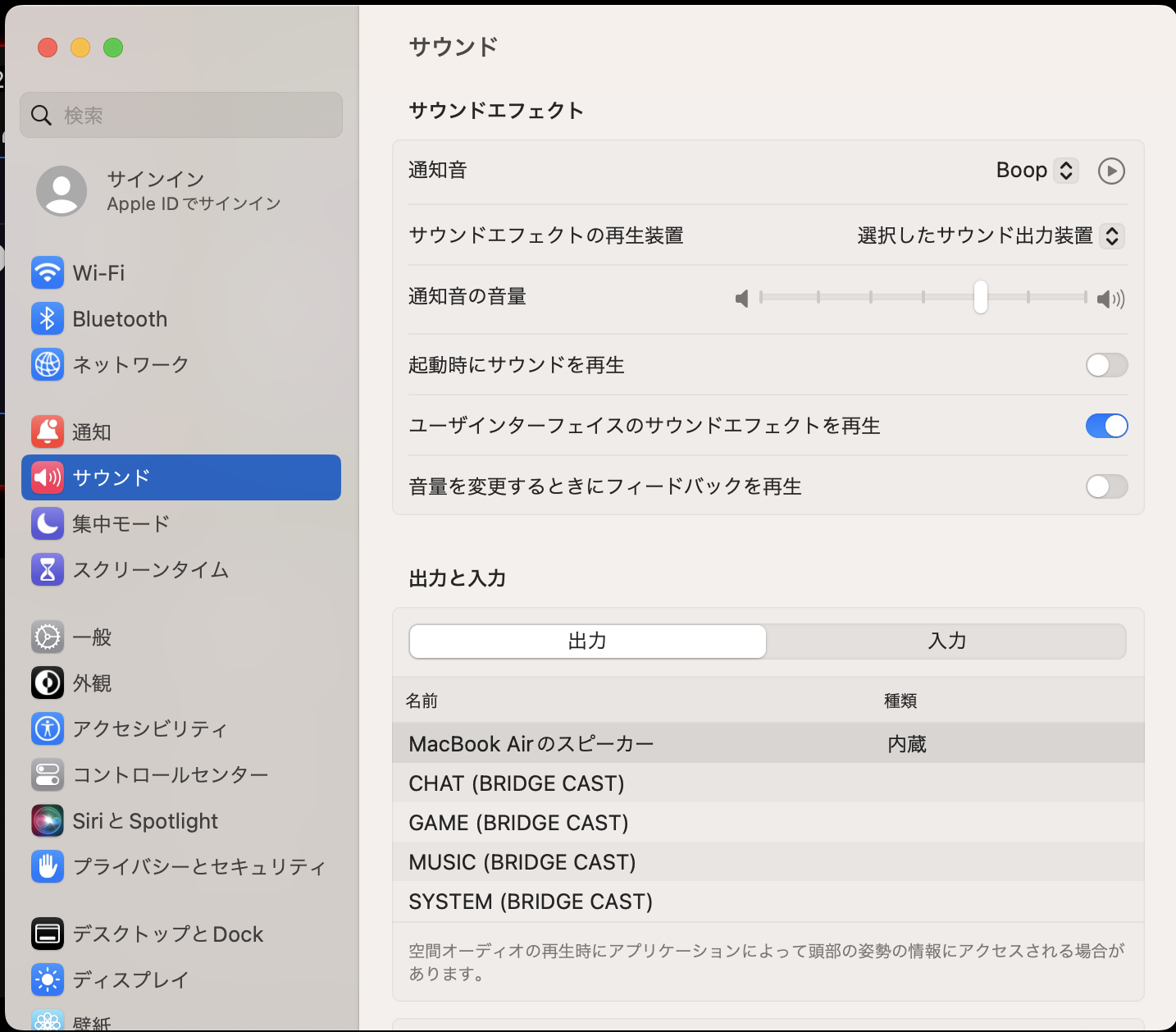1176x1032 pixels.
Task: Open アクセシビリティ settings
Action: tap(151, 728)
